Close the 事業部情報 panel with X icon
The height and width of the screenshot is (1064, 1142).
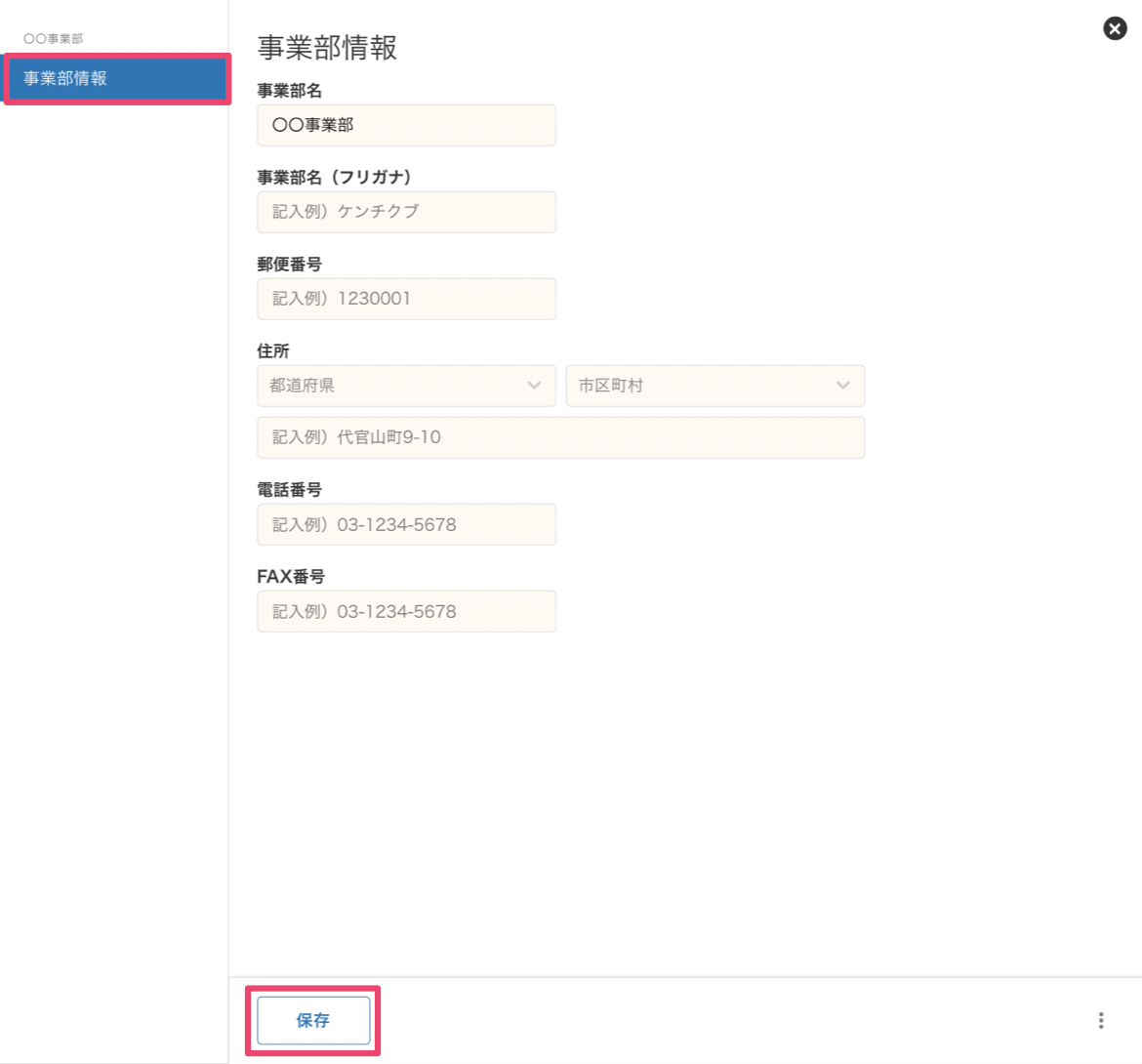pos(1115,28)
